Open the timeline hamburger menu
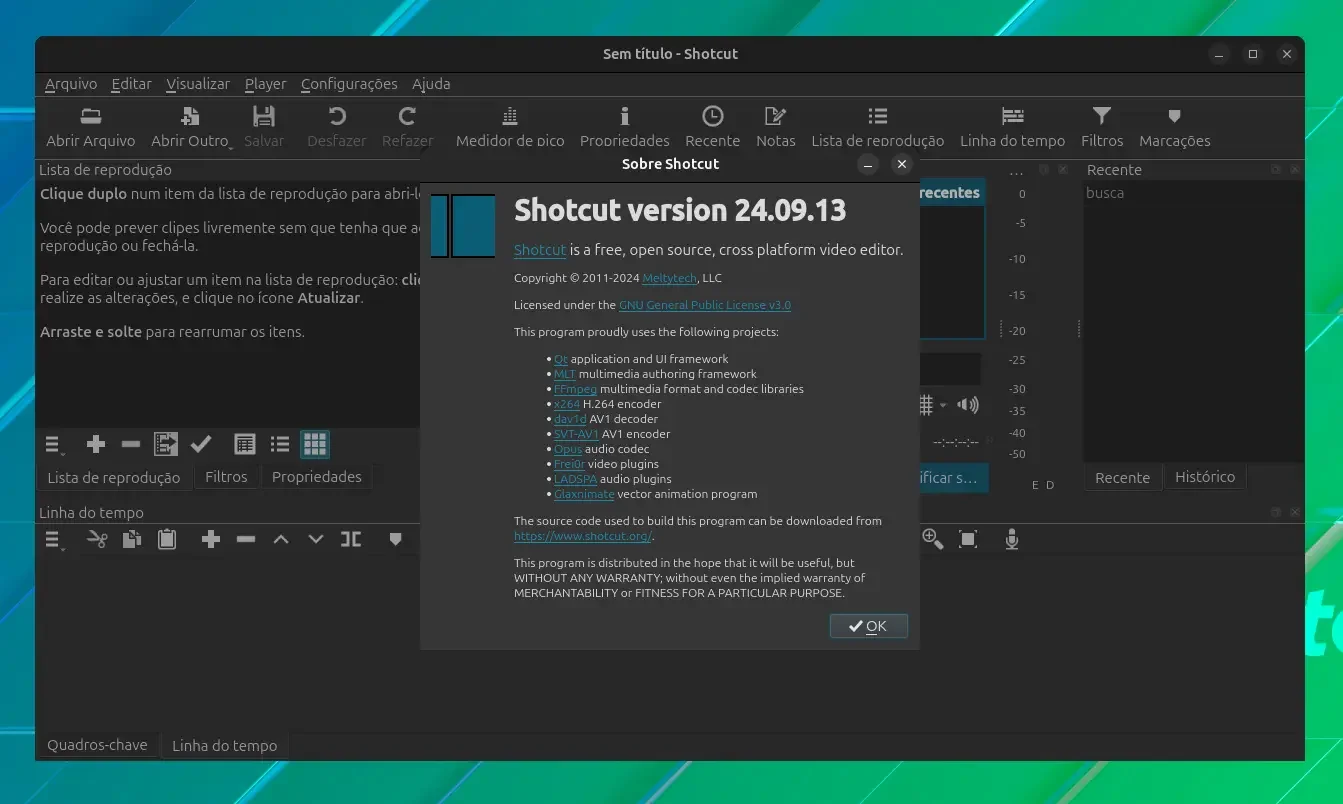The image size is (1343, 804). pyautogui.click(x=55, y=540)
